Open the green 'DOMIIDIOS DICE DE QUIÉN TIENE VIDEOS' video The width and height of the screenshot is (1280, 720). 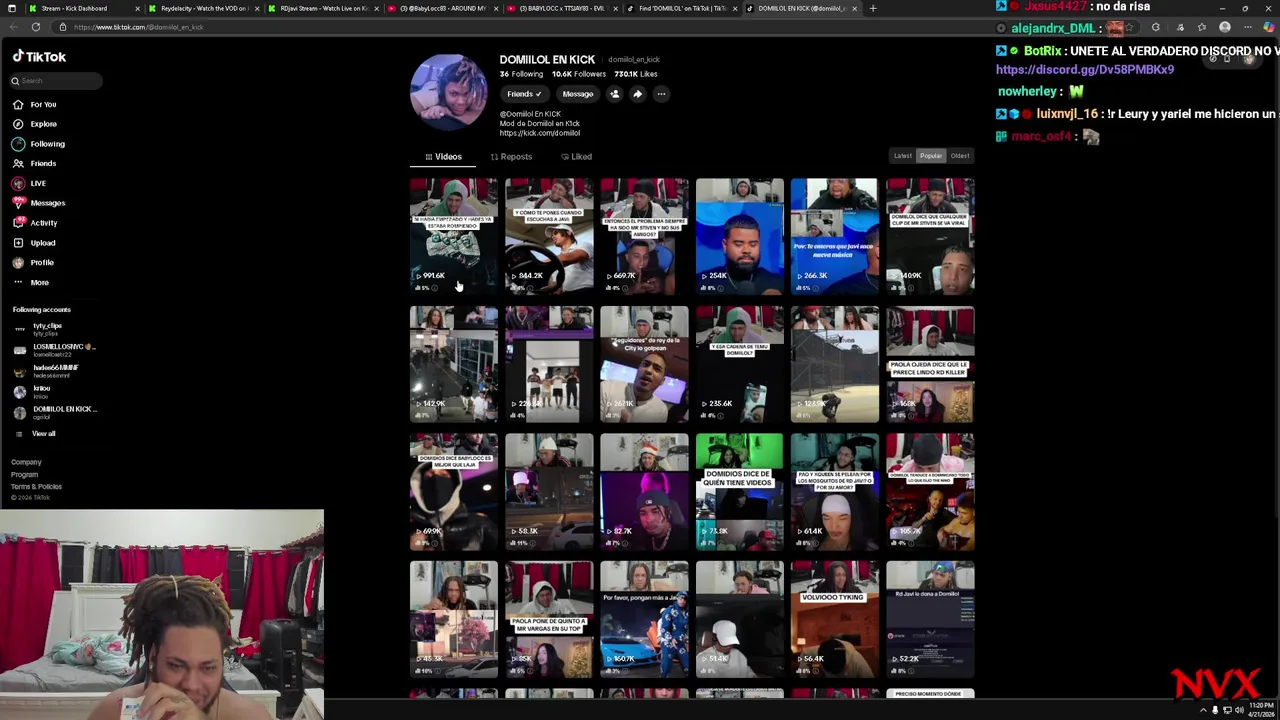click(739, 492)
